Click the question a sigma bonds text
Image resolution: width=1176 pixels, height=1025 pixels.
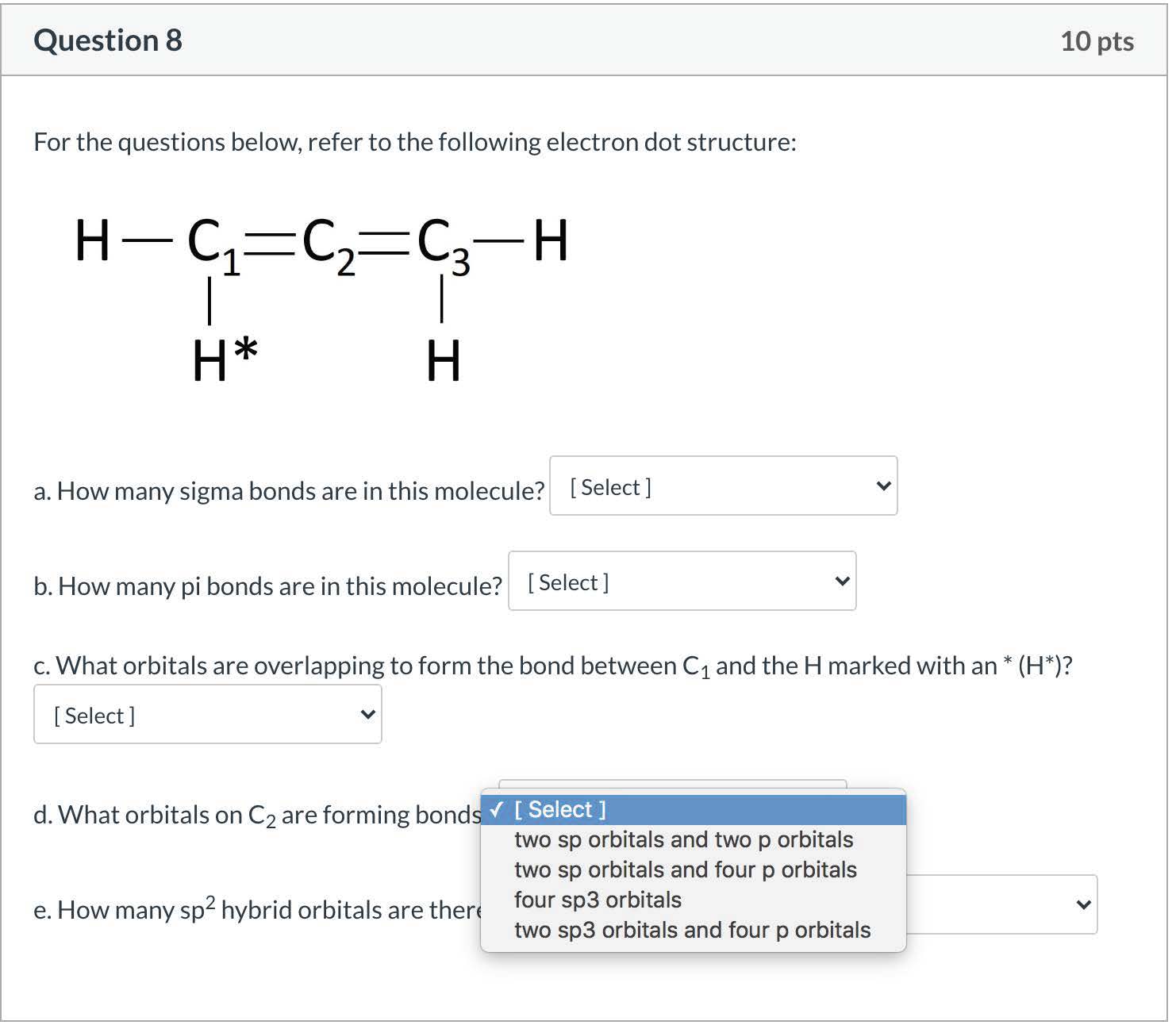pyautogui.click(x=289, y=491)
